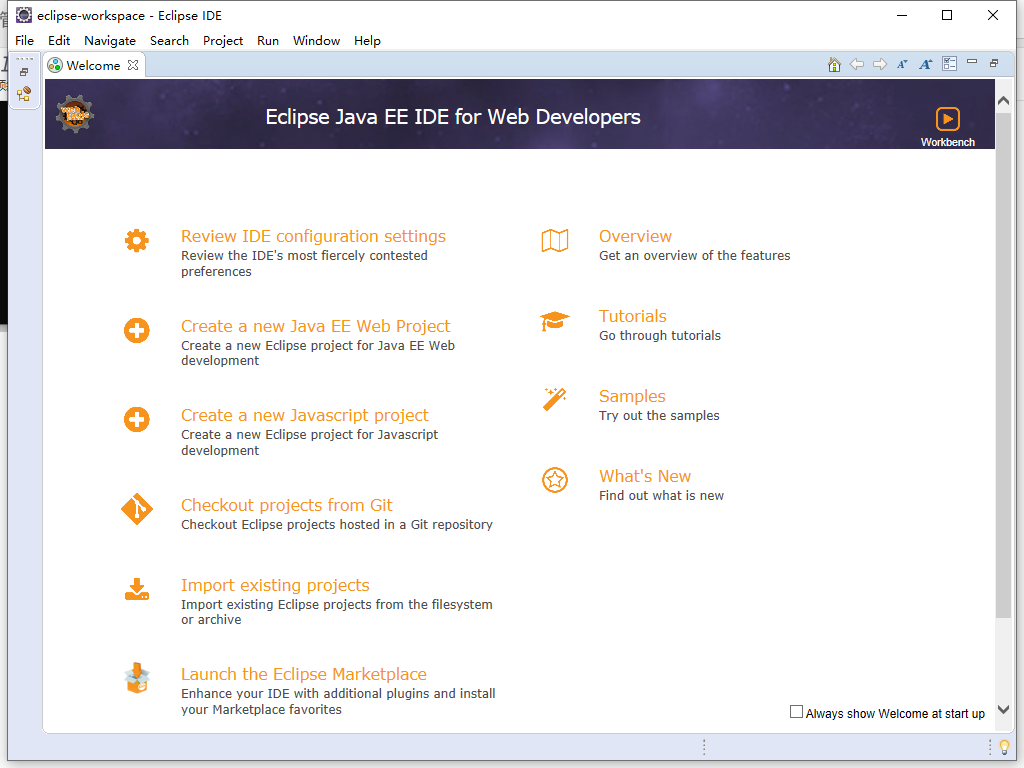
Task: Click the lightbulb icon in the status bar
Action: (1003, 747)
